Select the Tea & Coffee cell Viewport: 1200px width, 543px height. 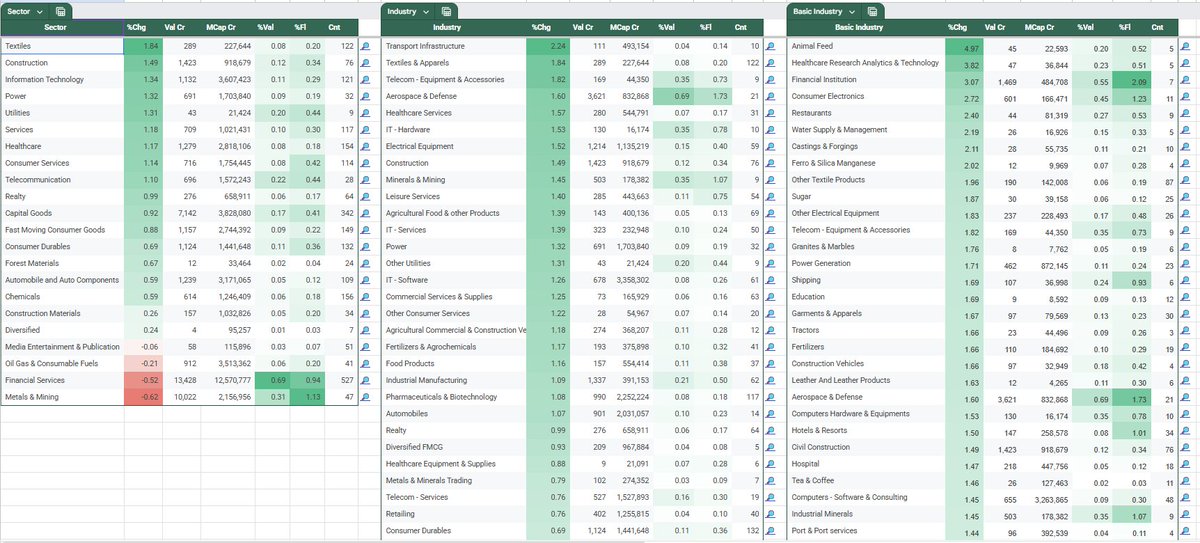tap(866, 481)
